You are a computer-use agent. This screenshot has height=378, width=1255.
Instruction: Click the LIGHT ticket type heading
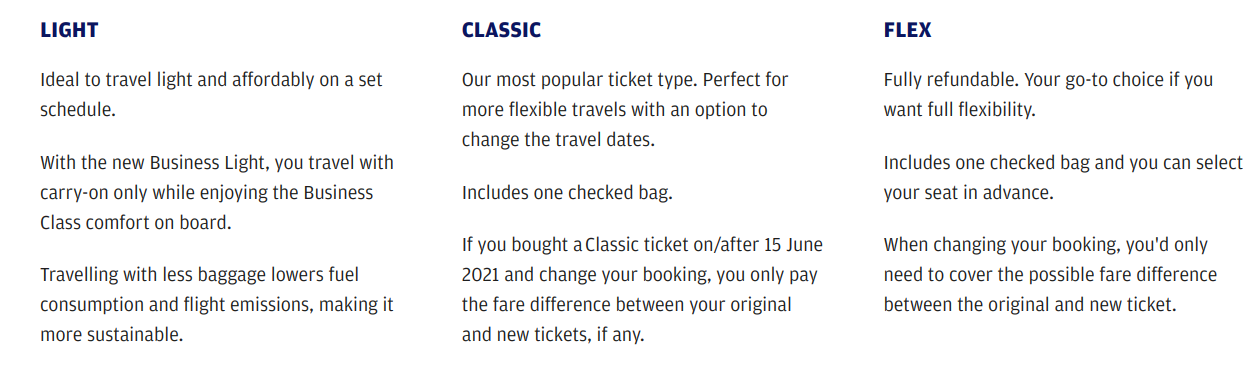click(x=69, y=30)
